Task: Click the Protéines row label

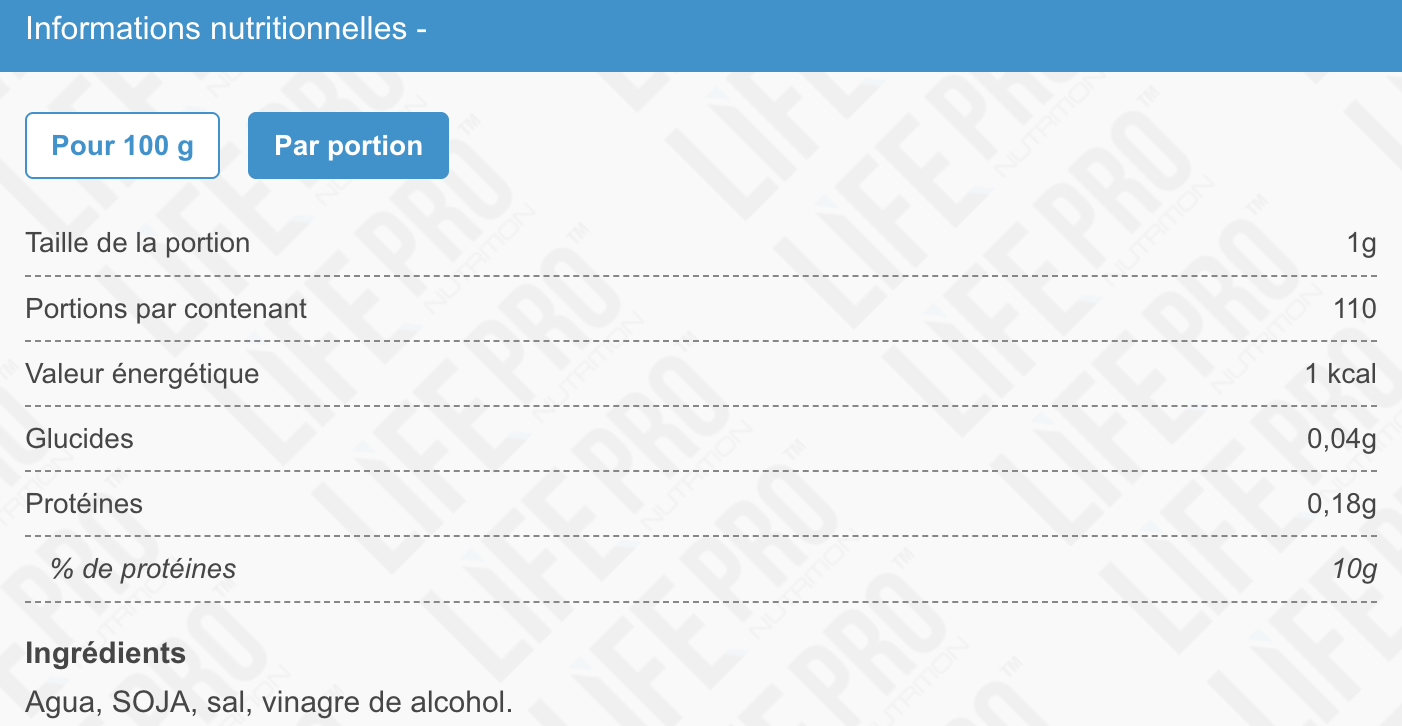Action: point(84,504)
